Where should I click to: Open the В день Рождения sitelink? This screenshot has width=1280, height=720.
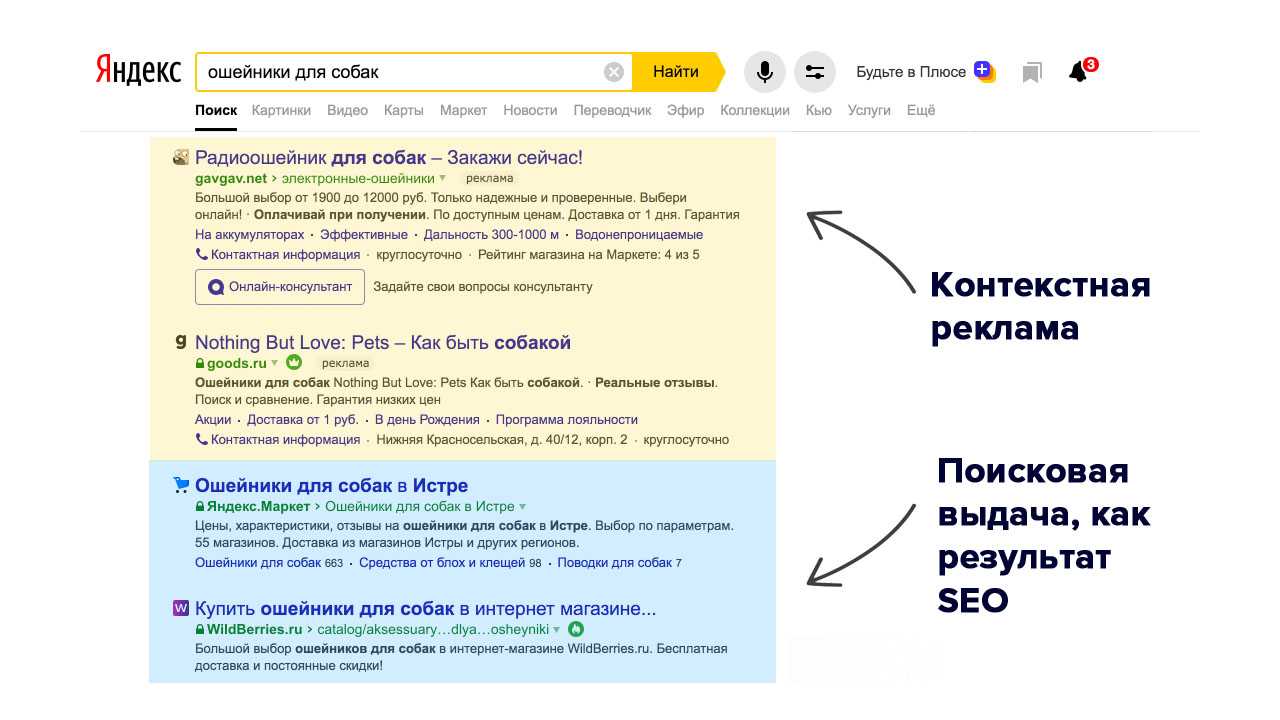(427, 419)
